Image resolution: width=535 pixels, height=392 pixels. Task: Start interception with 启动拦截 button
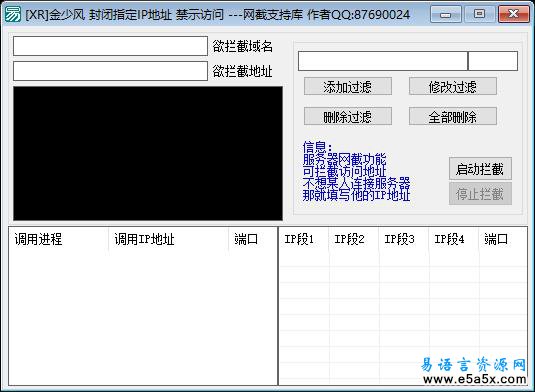[480, 169]
